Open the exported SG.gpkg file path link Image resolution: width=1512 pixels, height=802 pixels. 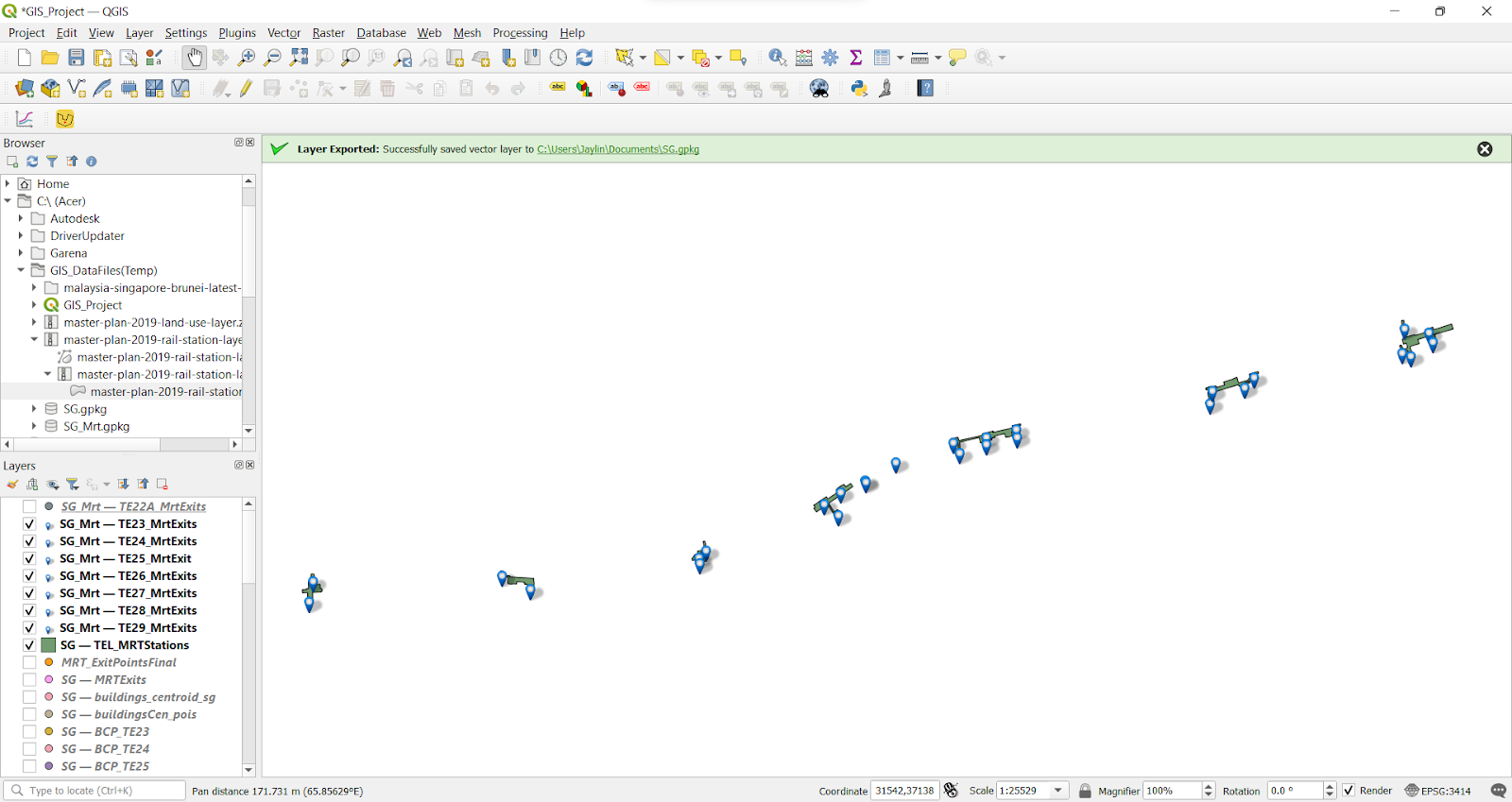pyautogui.click(x=618, y=149)
